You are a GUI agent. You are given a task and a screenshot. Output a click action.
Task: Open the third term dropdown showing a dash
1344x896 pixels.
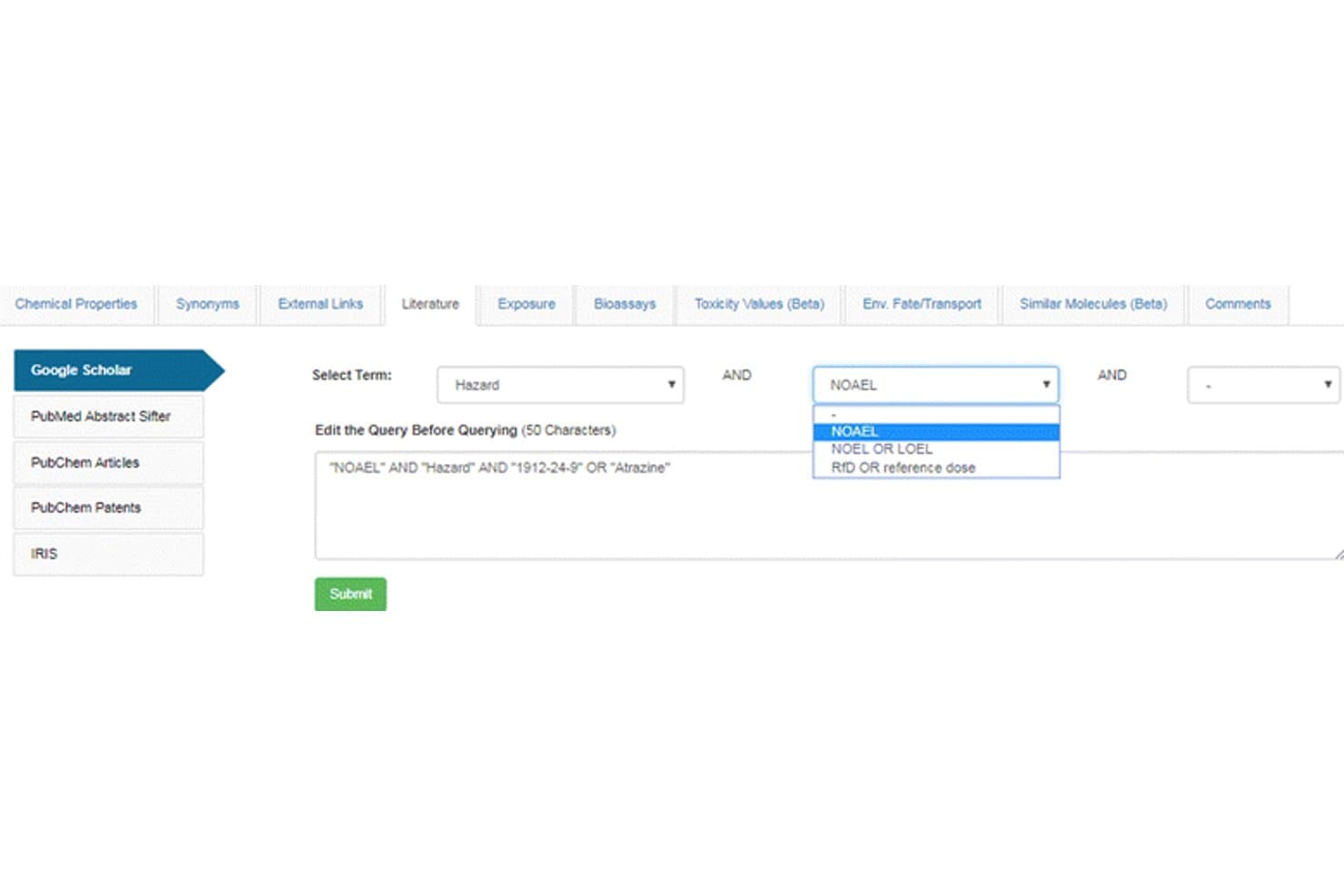pyautogui.click(x=1263, y=385)
